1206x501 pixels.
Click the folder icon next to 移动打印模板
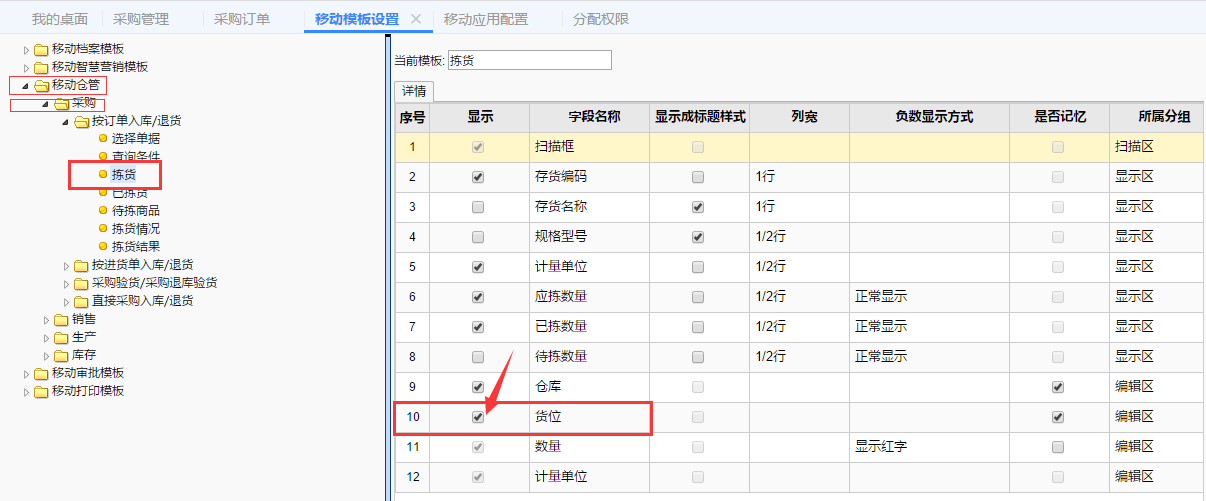coord(41,391)
